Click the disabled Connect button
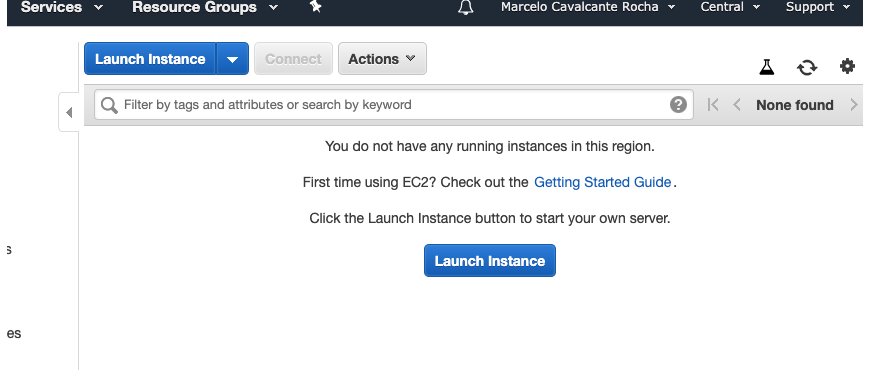Viewport: 870px width, 370px height. click(x=294, y=59)
